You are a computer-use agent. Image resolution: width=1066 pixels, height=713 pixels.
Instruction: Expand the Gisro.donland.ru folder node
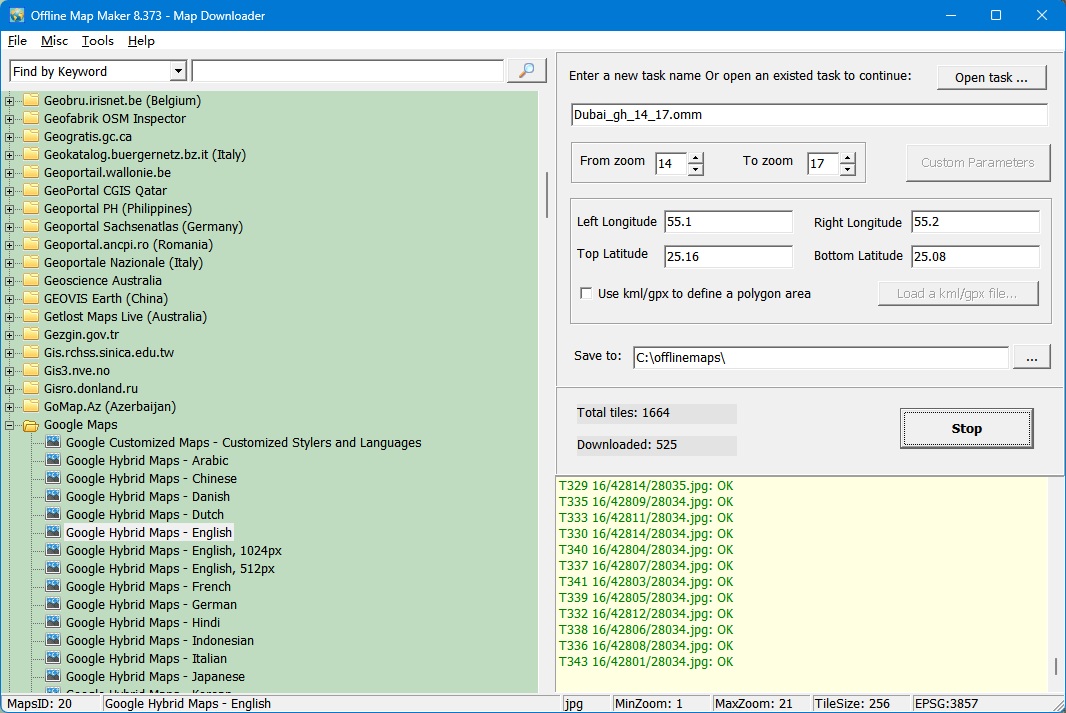(10, 389)
